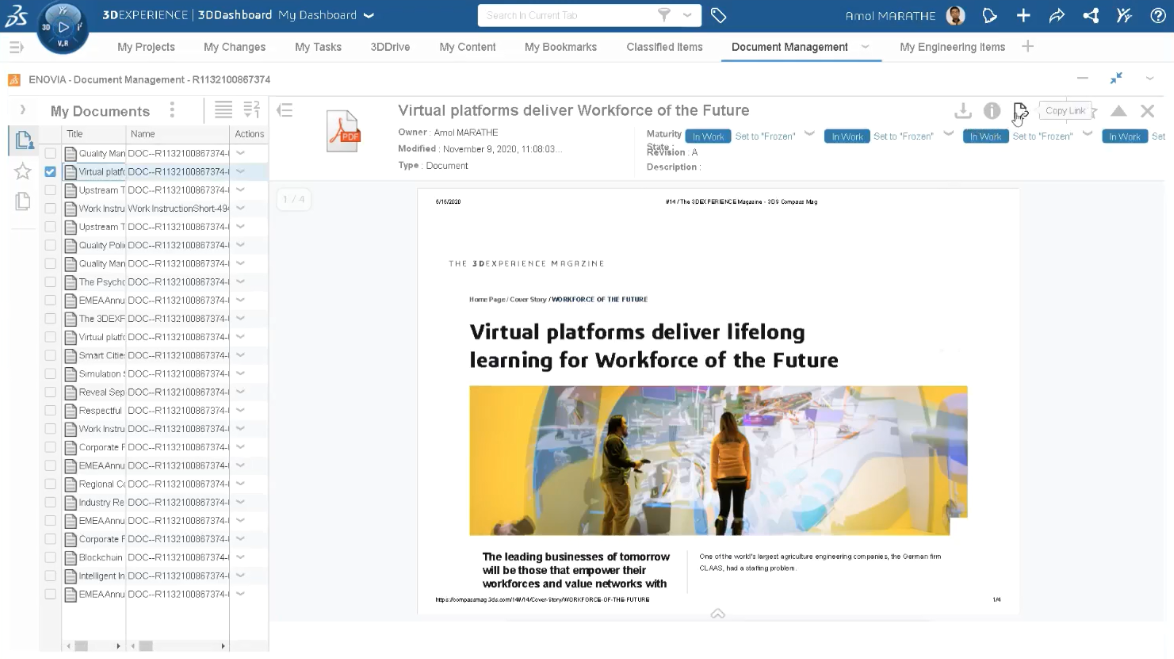
Task: Click the sort order icon in My Documents
Action: coord(251,110)
